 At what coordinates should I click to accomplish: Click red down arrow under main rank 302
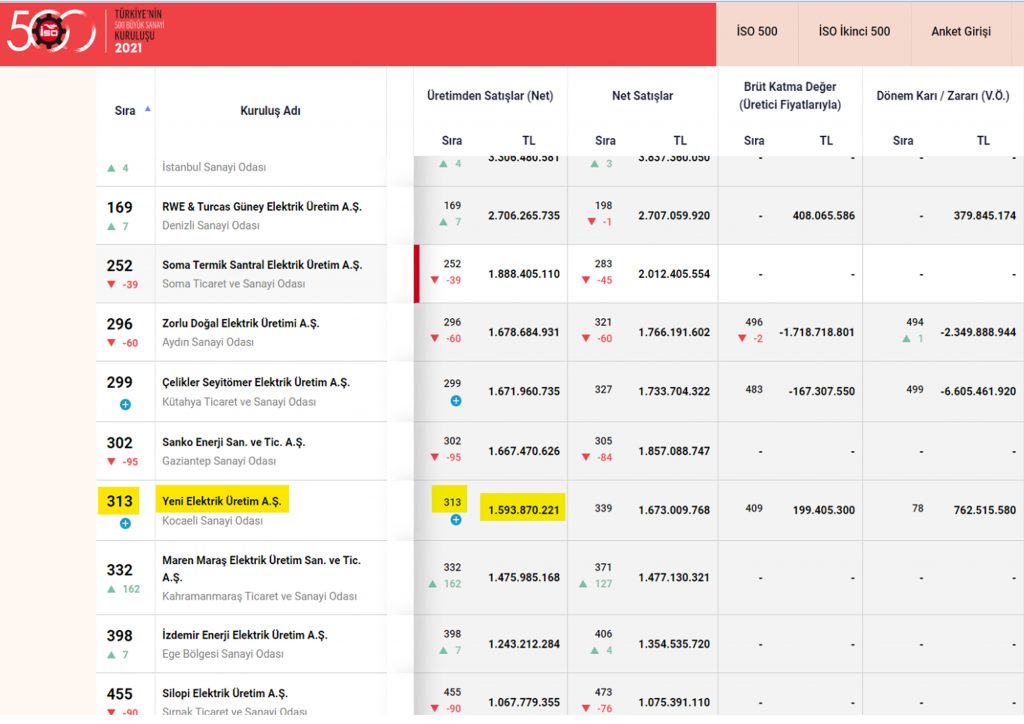pyautogui.click(x=112, y=462)
